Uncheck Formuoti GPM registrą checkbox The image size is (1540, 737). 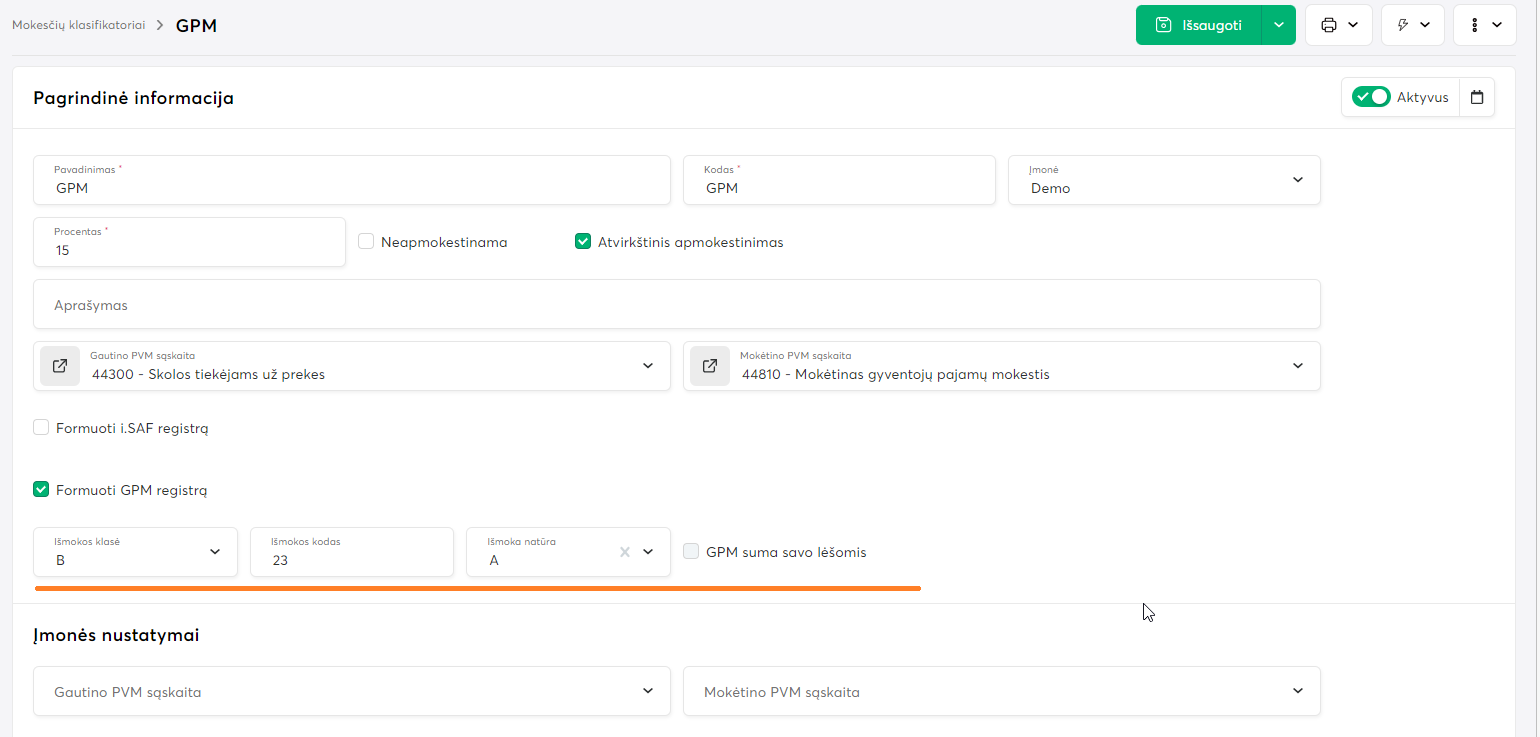[41, 490]
